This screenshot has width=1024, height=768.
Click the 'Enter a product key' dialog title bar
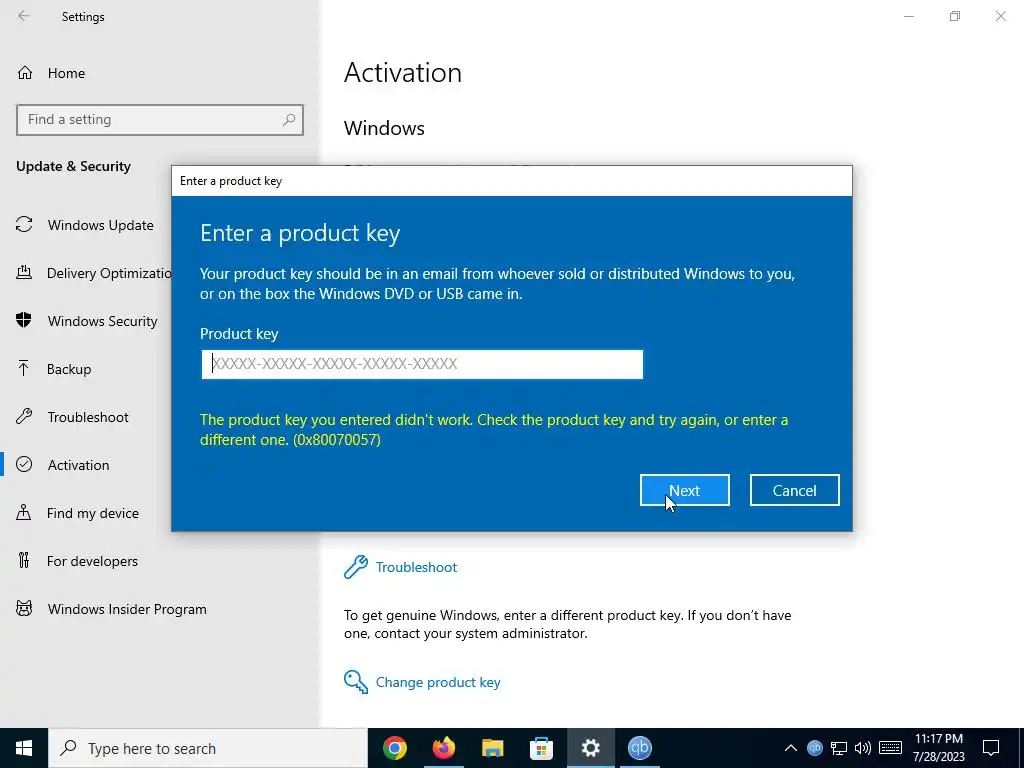pyautogui.click(x=511, y=181)
